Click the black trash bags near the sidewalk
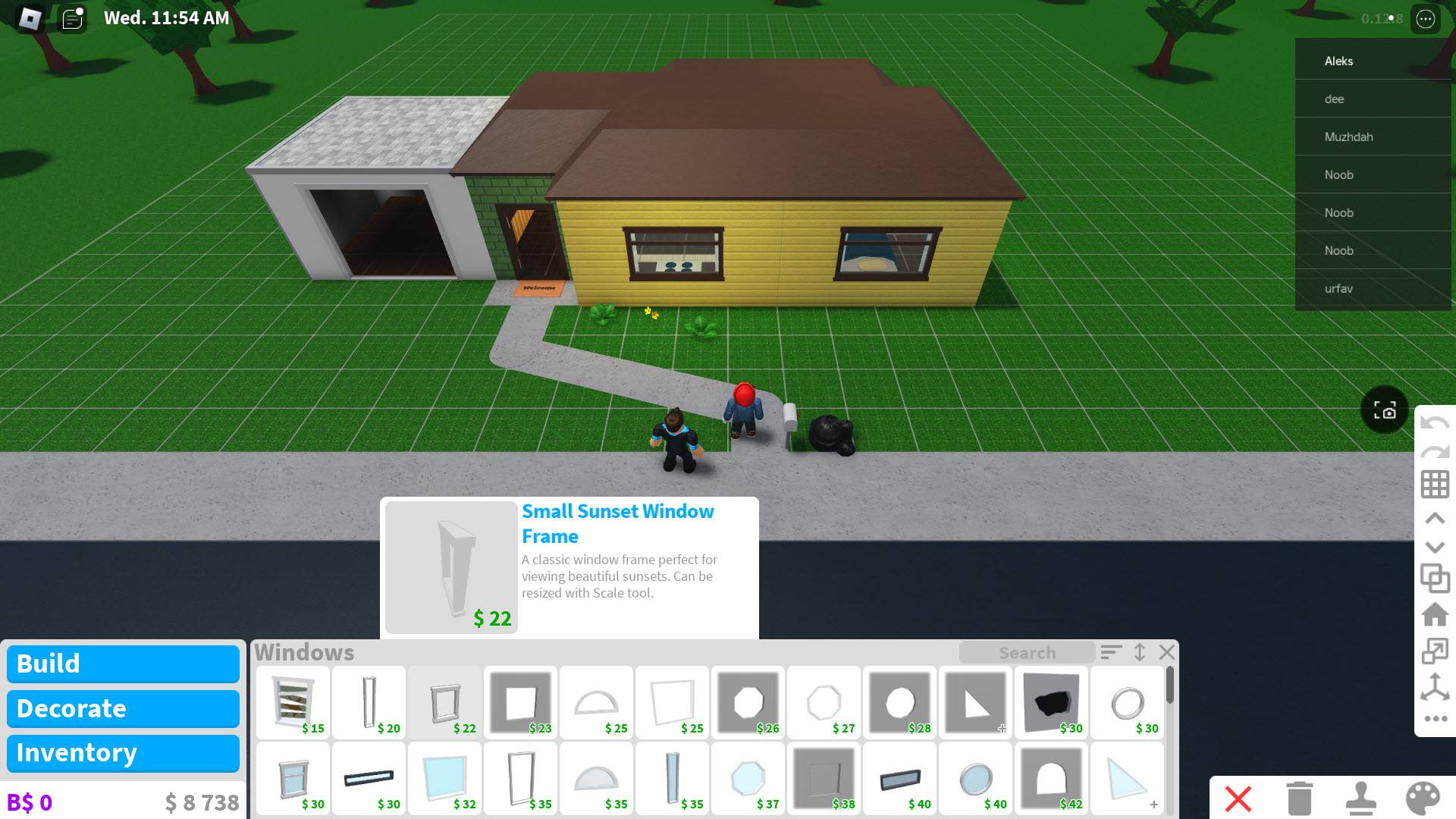 pyautogui.click(x=831, y=435)
